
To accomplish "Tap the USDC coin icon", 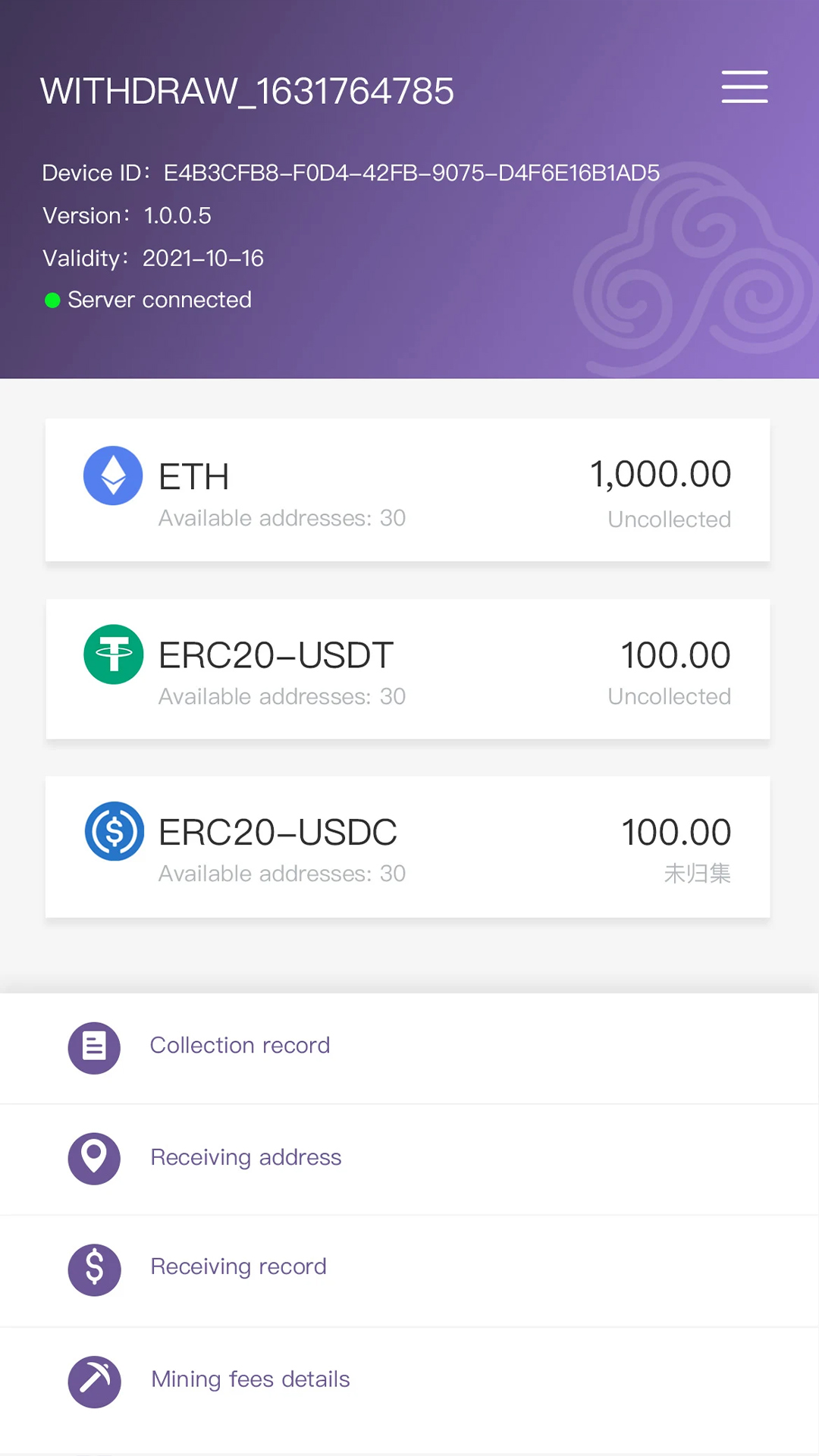I will pyautogui.click(x=114, y=831).
